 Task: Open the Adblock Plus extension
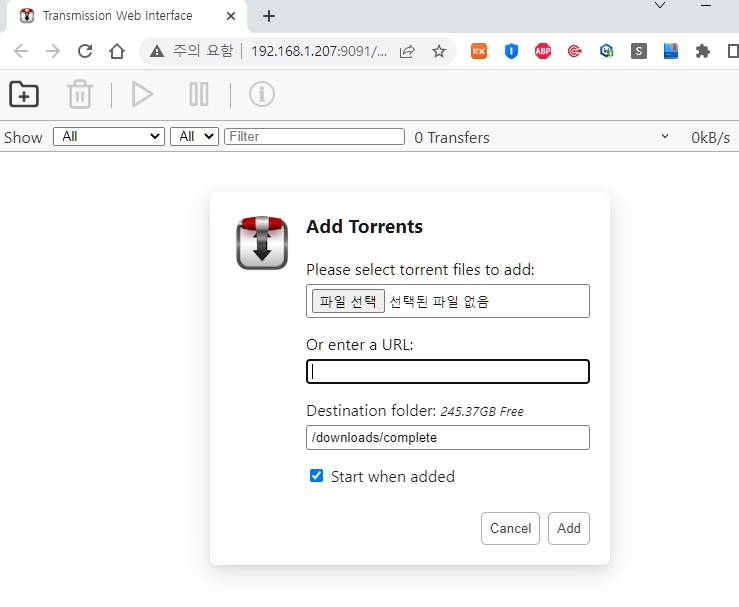[x=543, y=51]
